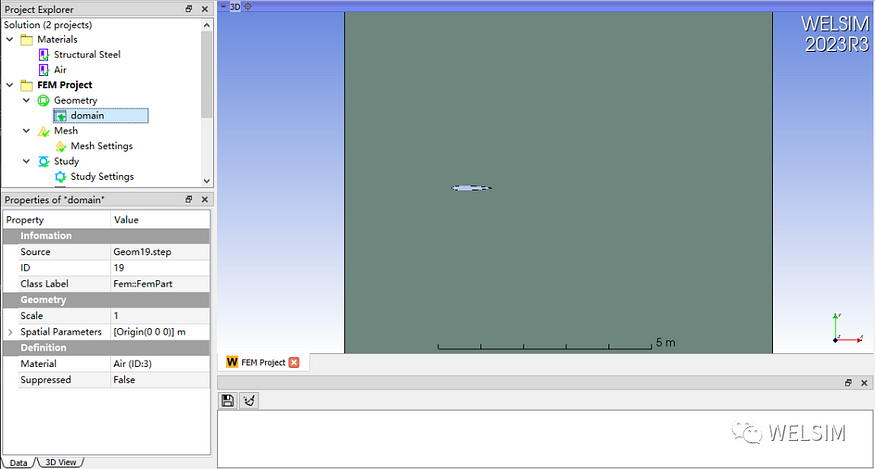Click the FEM Project folder icon
875x469 pixels.
[x=27, y=85]
